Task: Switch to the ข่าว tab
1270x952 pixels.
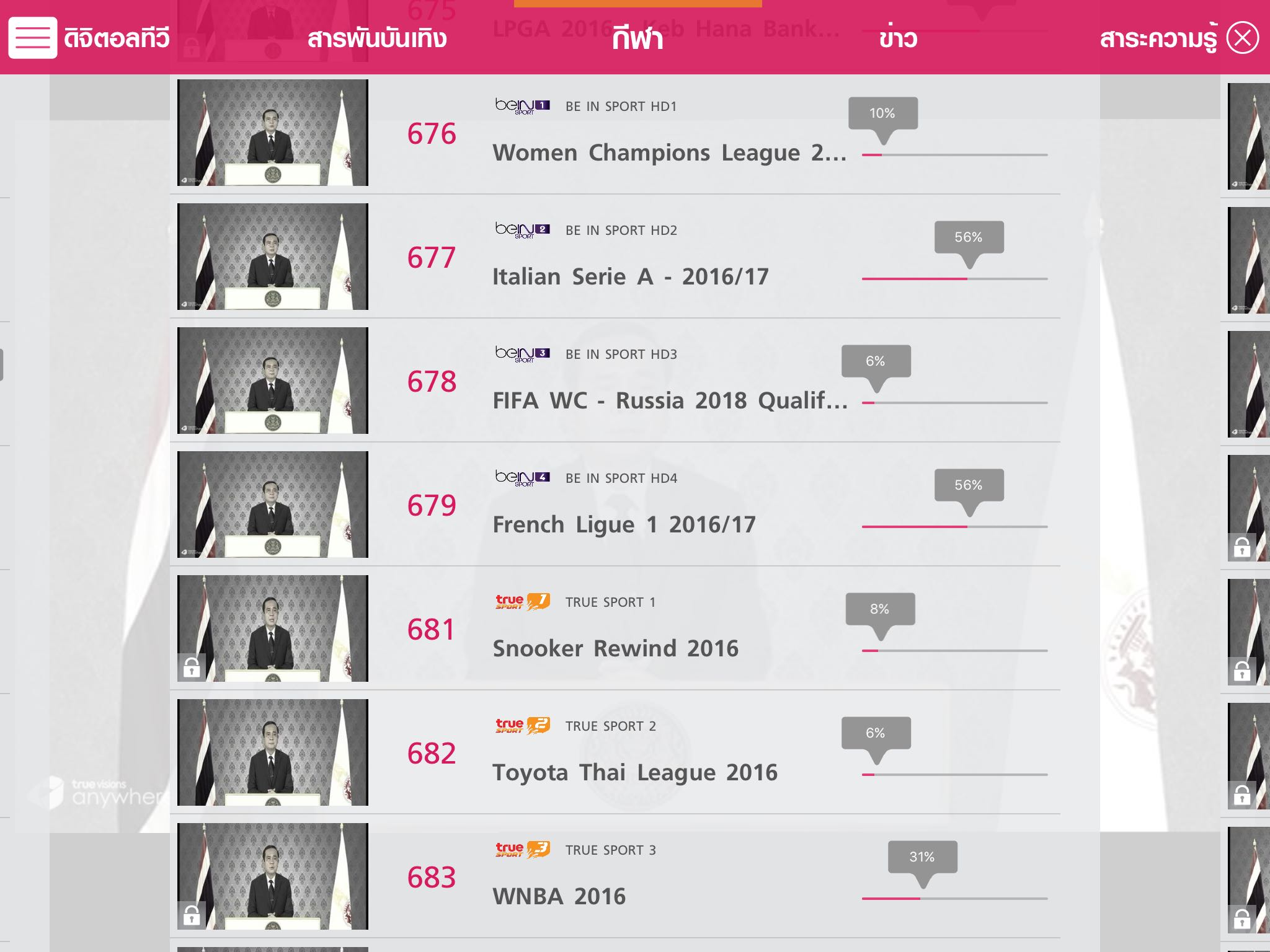Action: (898, 38)
